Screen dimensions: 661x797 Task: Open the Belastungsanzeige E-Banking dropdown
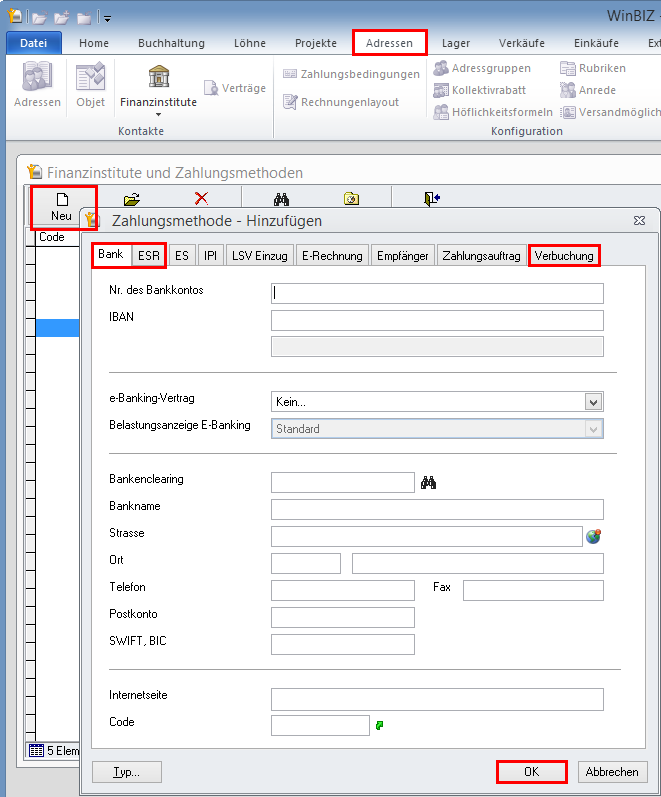coord(594,429)
